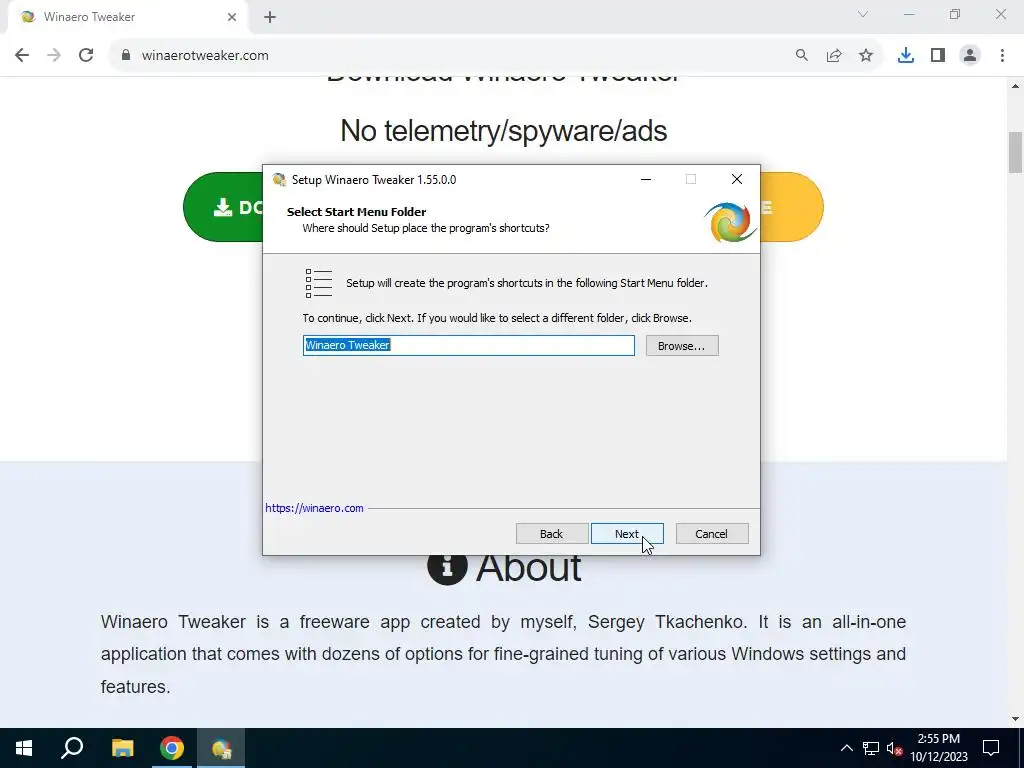Click Next in the setup wizard
The height and width of the screenshot is (768, 1024).
(x=627, y=534)
